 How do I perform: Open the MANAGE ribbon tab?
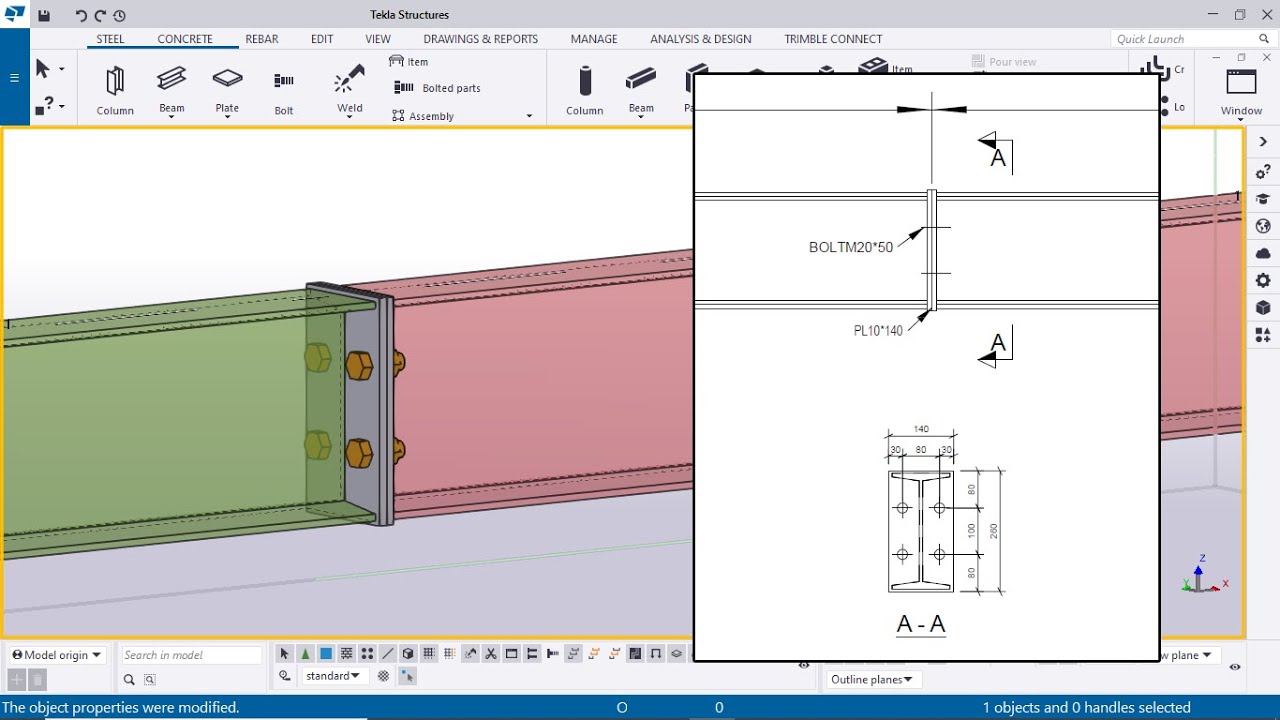pyautogui.click(x=594, y=39)
